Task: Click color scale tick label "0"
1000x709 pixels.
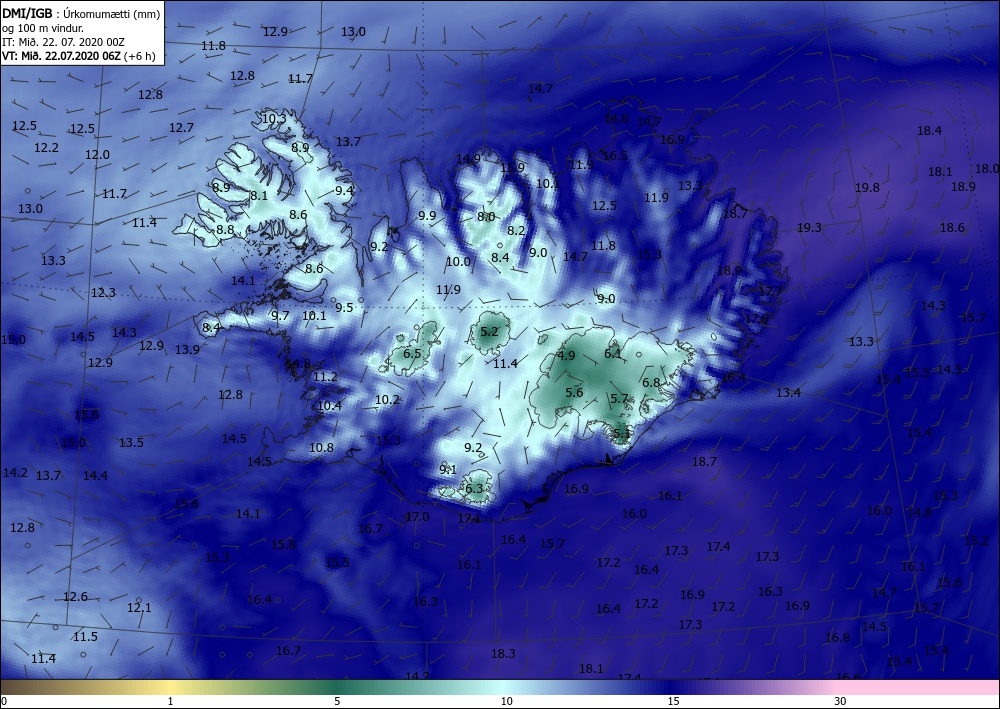Action: pos(4,701)
